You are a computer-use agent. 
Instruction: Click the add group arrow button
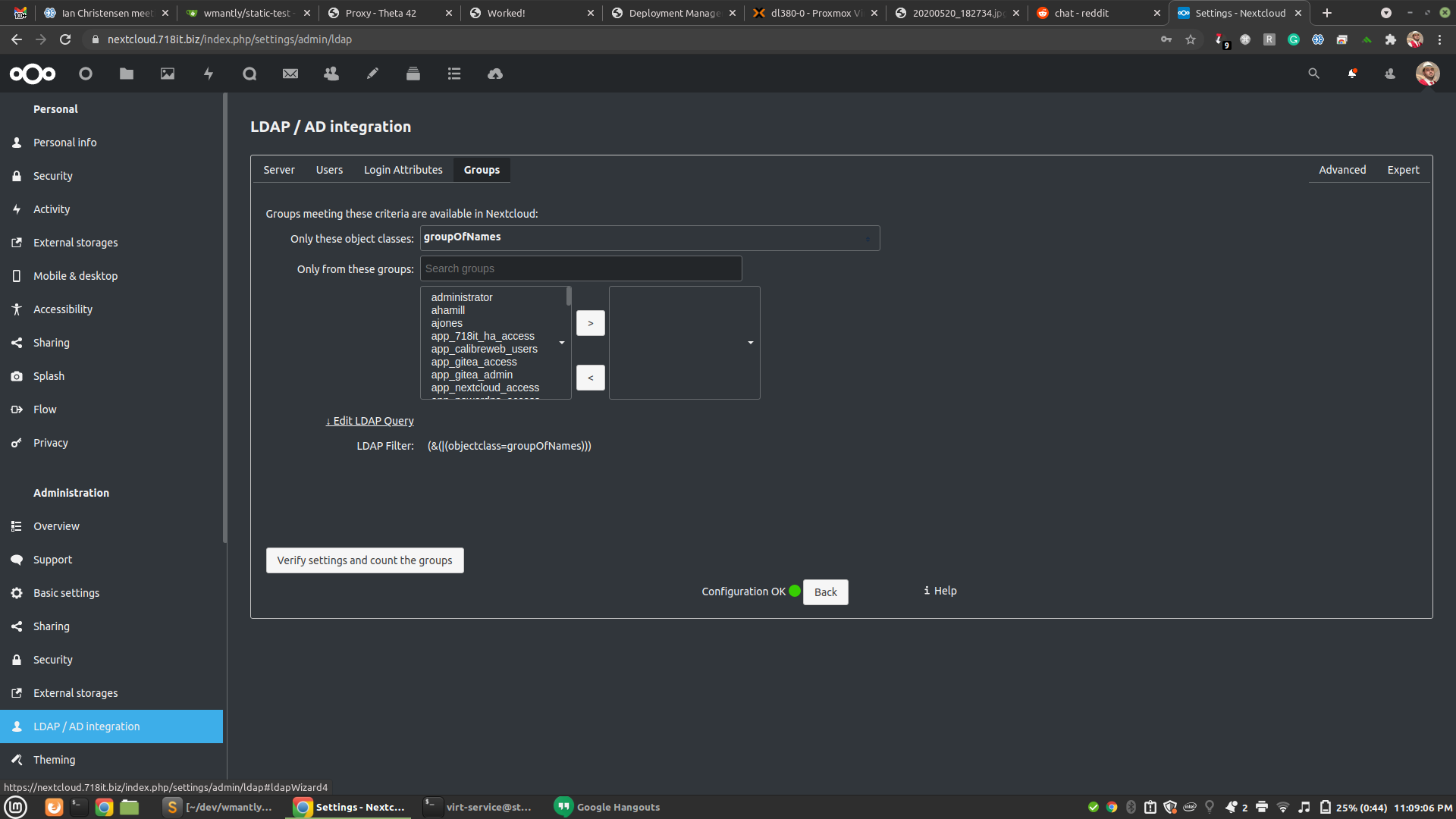click(x=590, y=323)
